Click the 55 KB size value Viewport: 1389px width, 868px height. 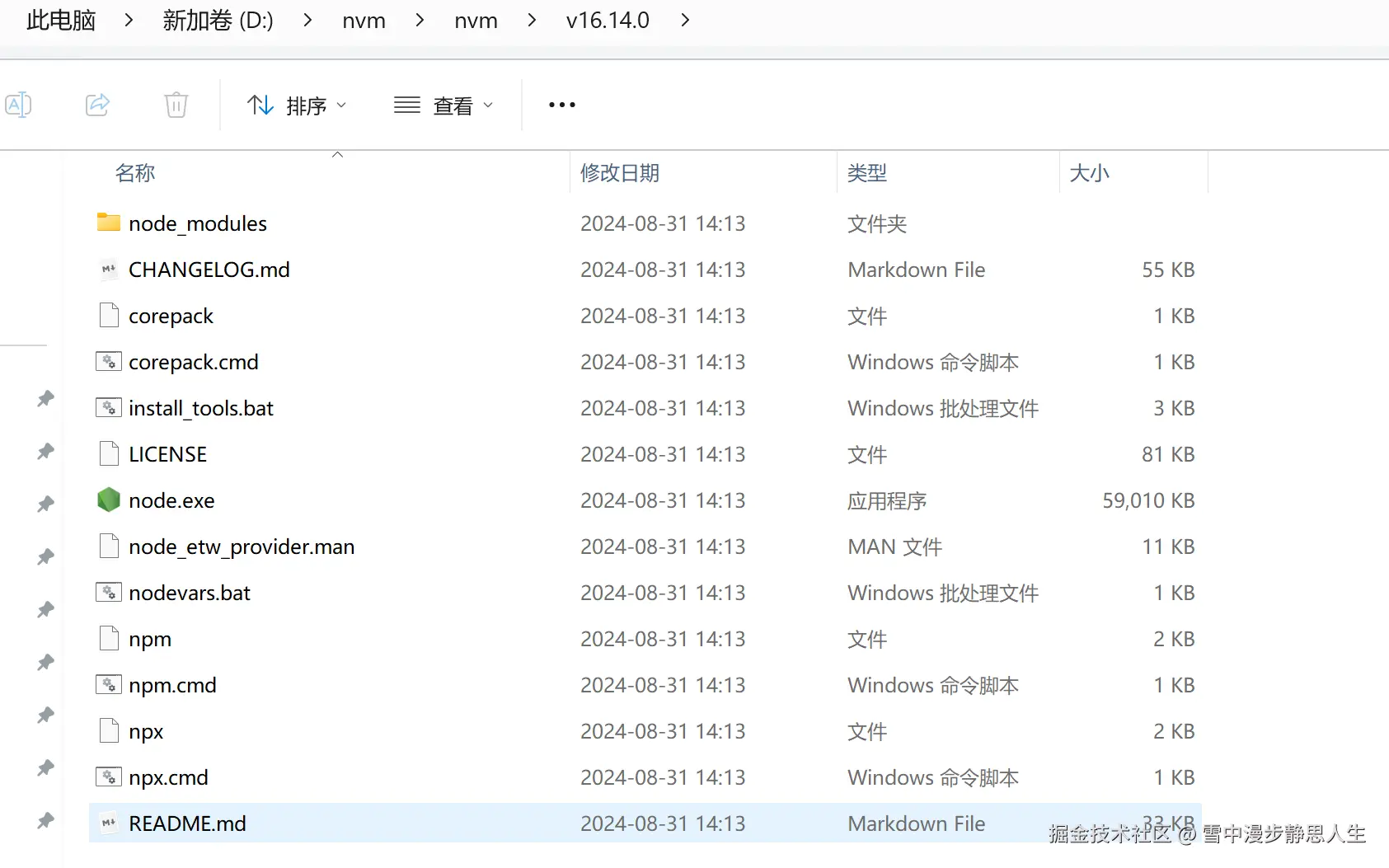pos(1168,270)
